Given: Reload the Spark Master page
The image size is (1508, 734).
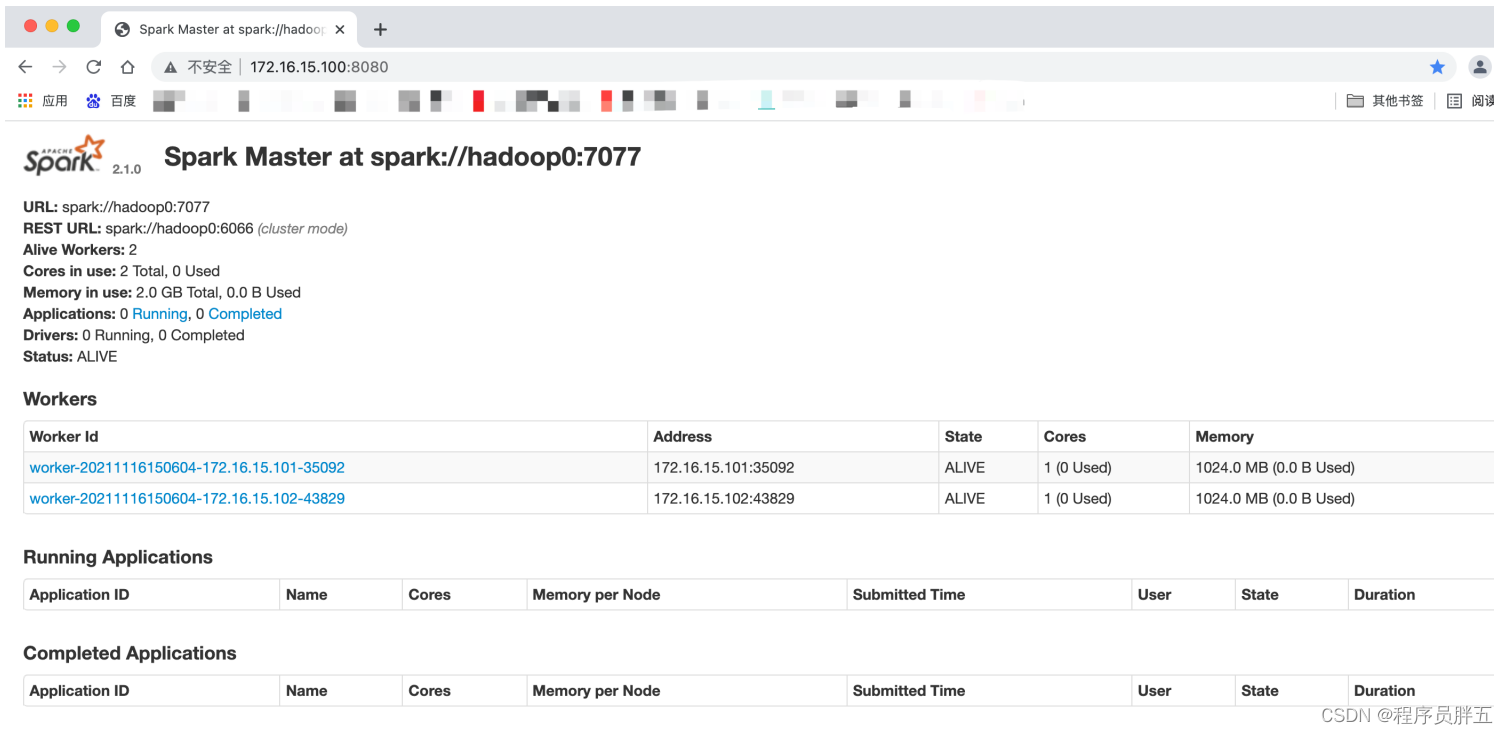Looking at the screenshot, I should coord(93,67).
